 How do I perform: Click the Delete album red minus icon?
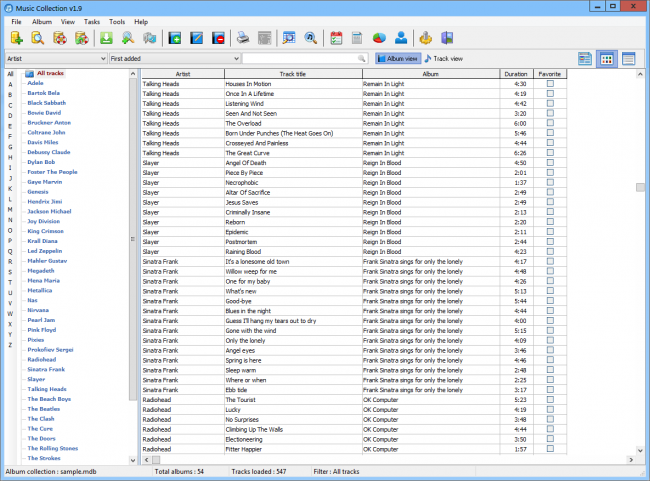pyautogui.click(x=218, y=38)
